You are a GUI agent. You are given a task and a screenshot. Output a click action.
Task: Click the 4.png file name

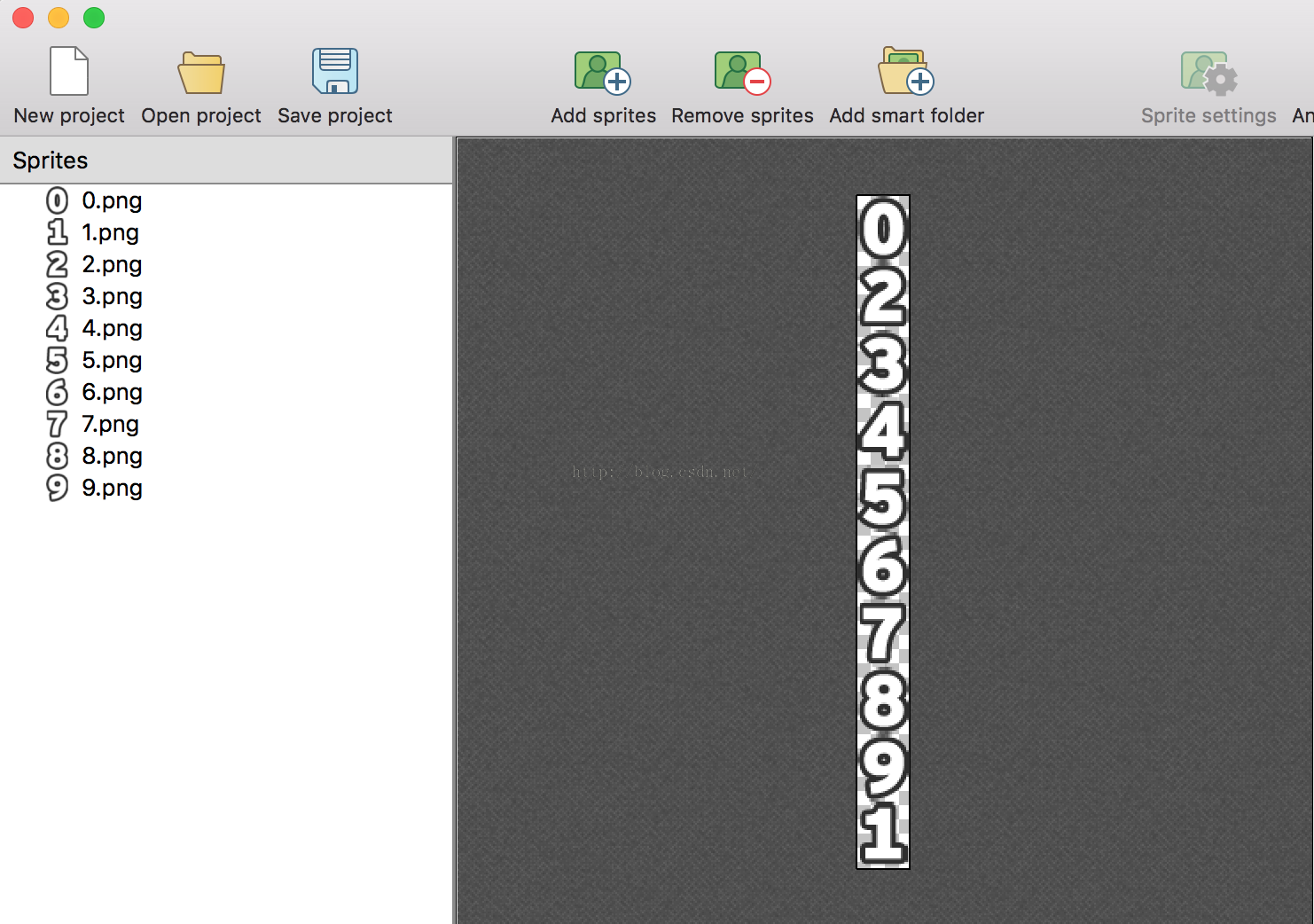click(112, 329)
